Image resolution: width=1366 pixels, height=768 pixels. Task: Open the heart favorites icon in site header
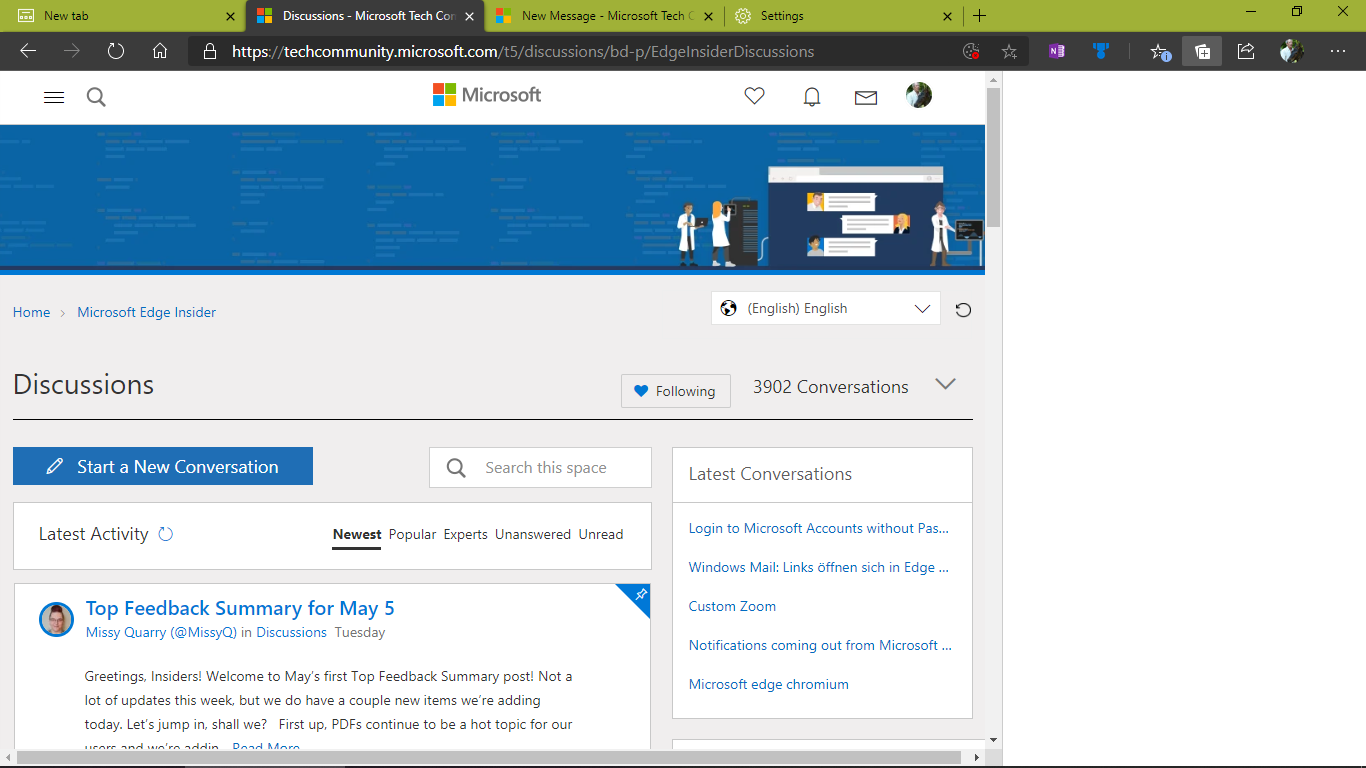point(755,96)
